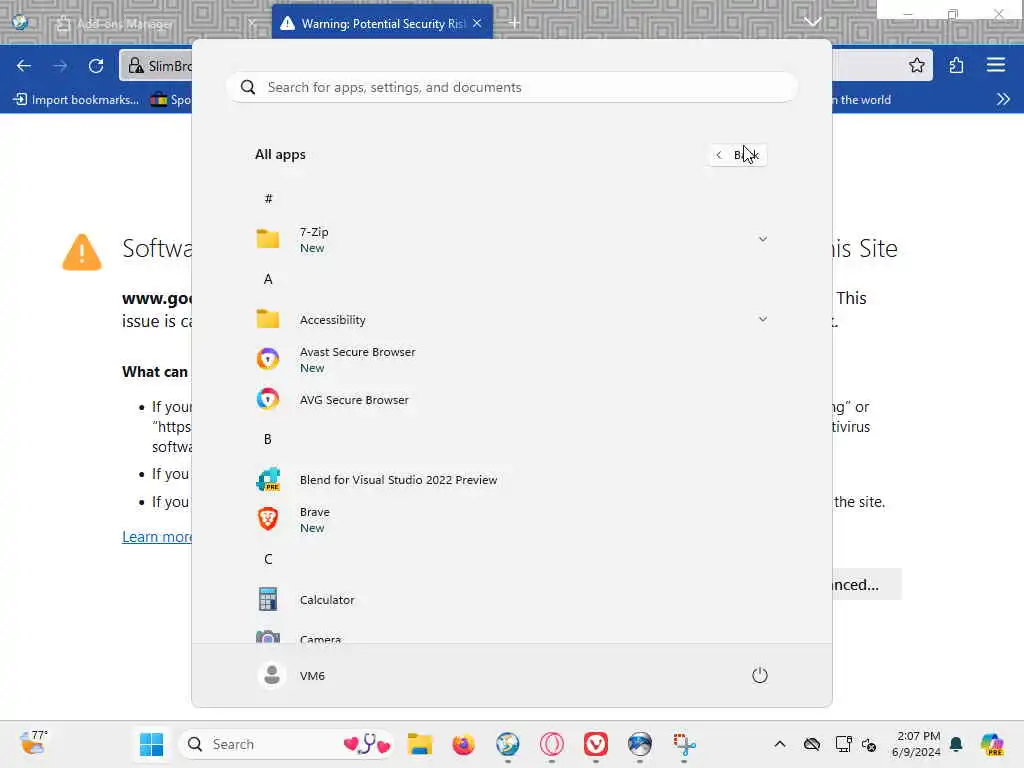This screenshot has width=1024, height=768.
Task: Show more bookmarks toolbar items
Action: pos(1003,99)
